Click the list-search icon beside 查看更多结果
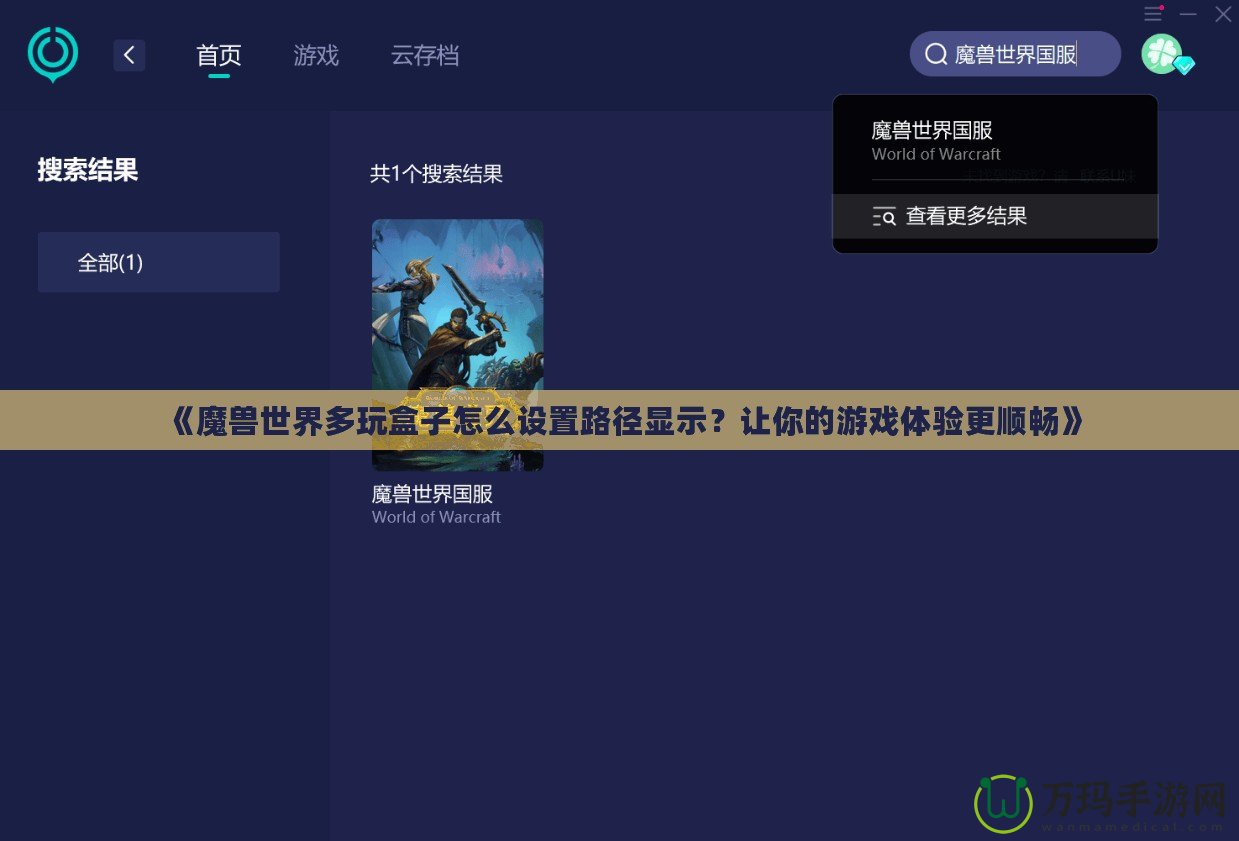This screenshot has width=1239, height=841. click(884, 216)
